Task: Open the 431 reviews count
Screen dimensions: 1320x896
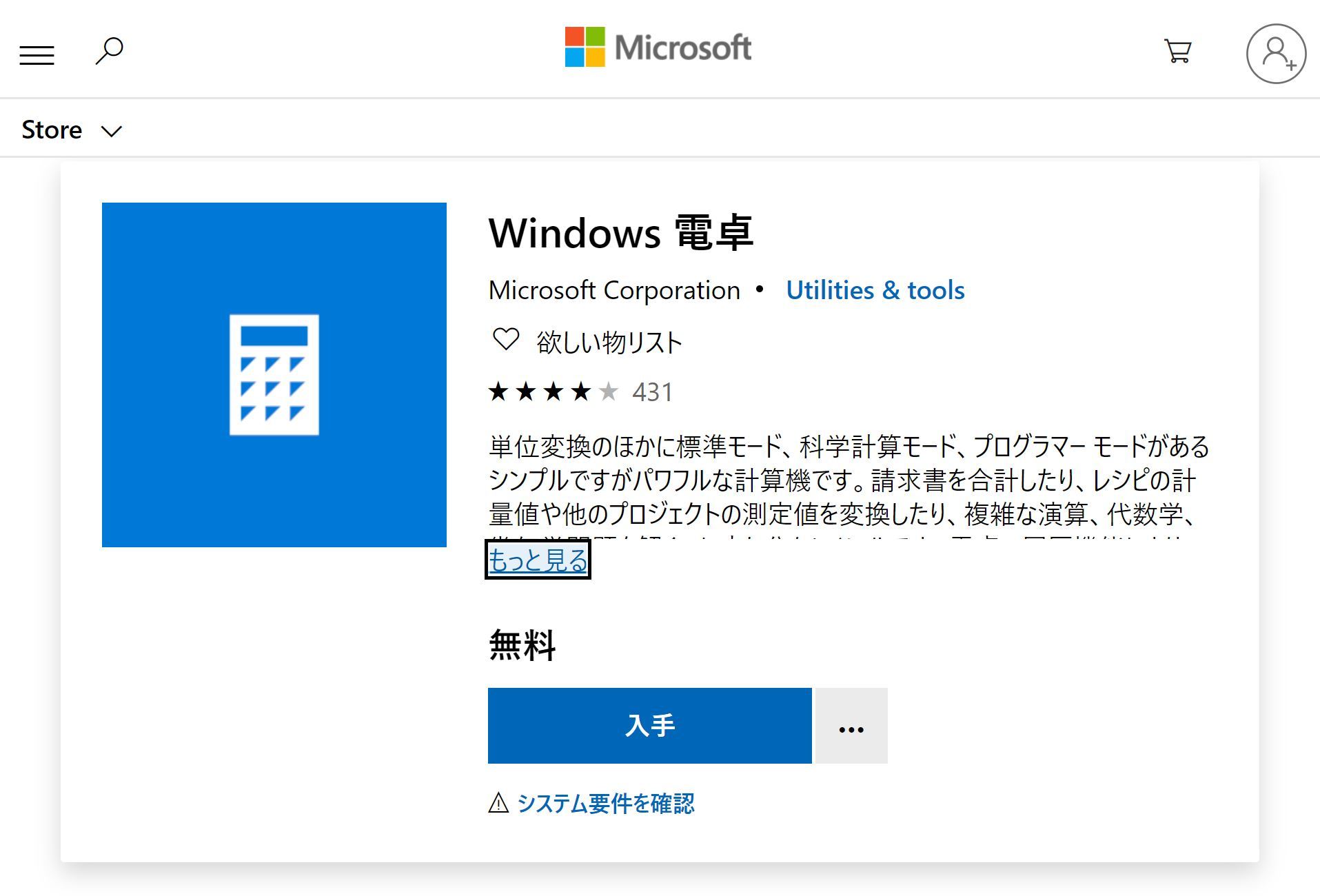Action: click(652, 392)
